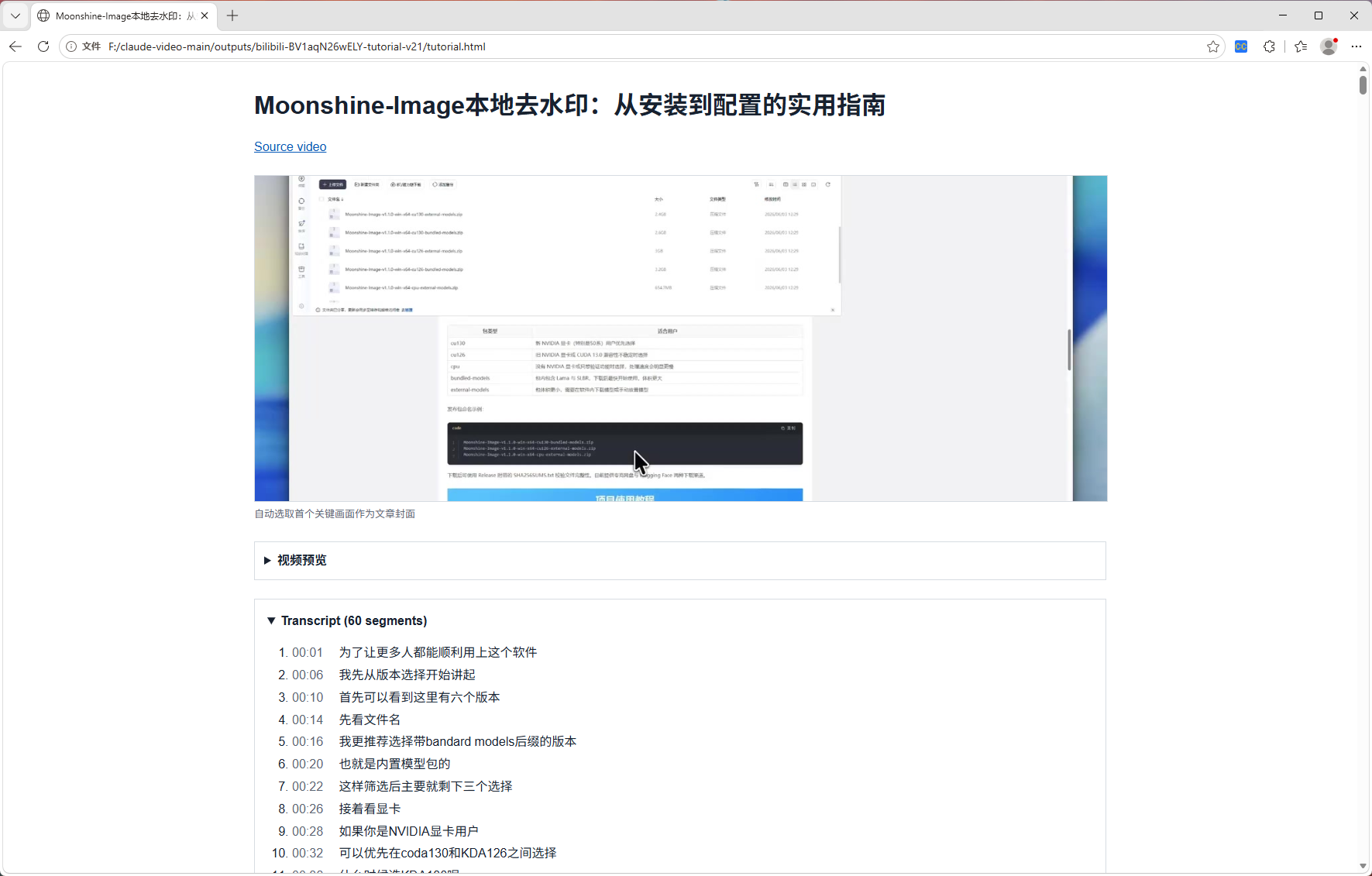The height and width of the screenshot is (876, 1372).
Task: Open the Favorites list icon
Action: (1301, 46)
